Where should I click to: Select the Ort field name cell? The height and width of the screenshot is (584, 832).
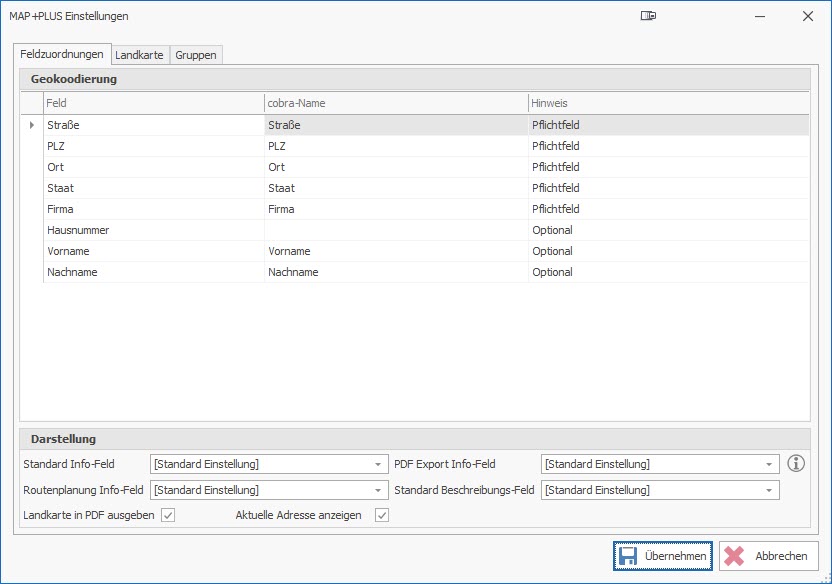pos(154,167)
